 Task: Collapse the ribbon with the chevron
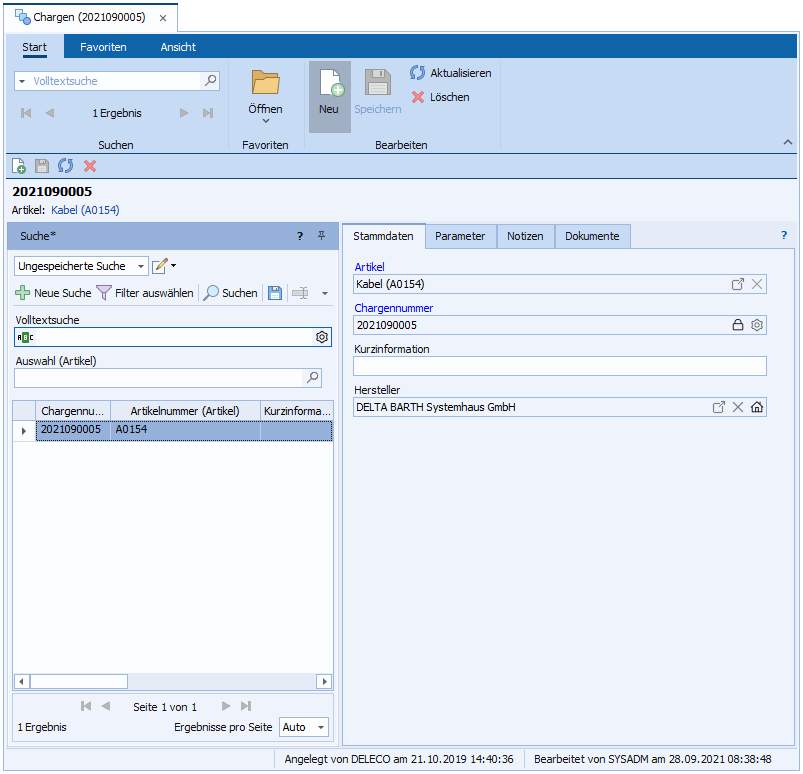click(788, 144)
